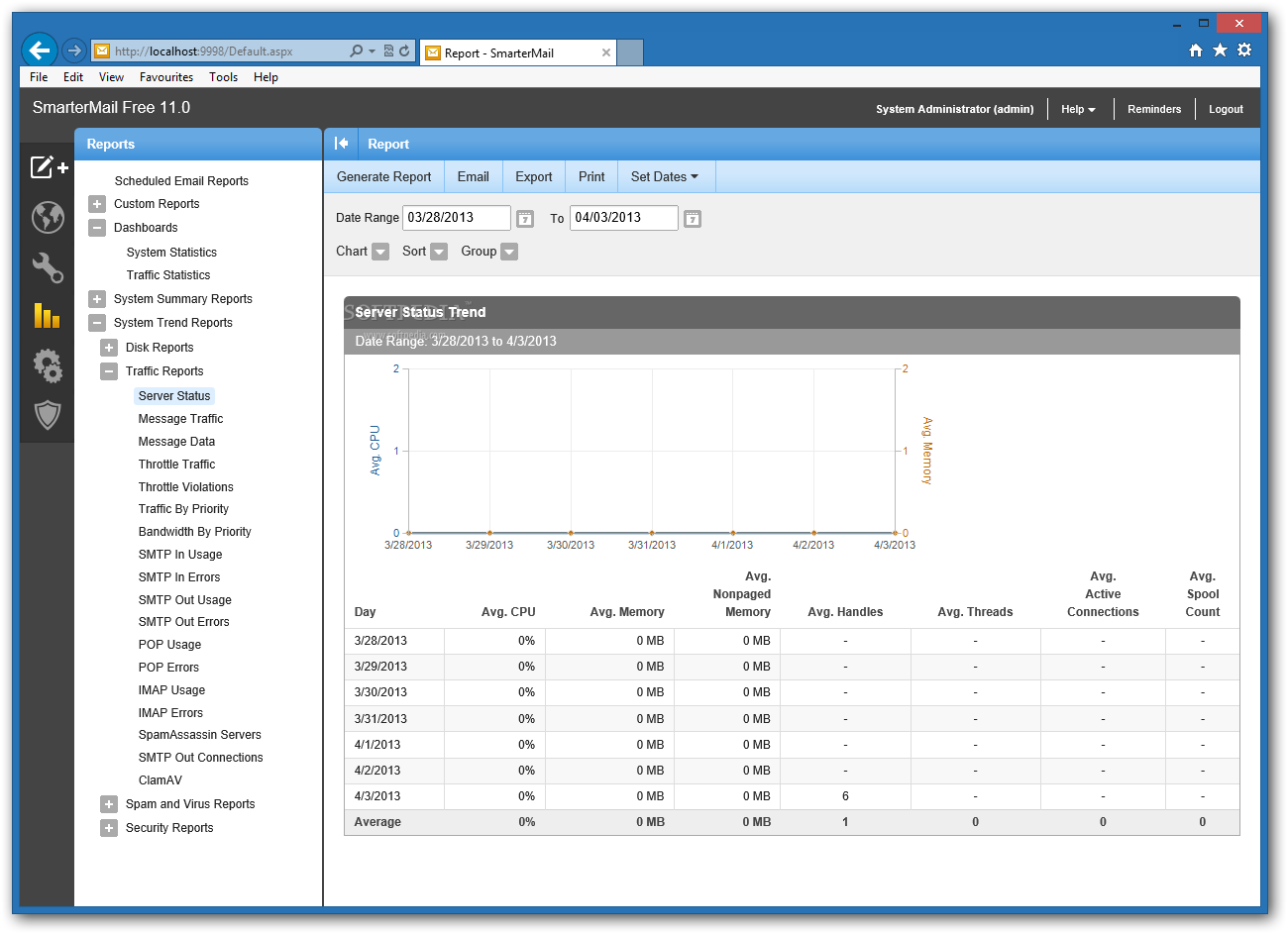Screen dimensions: 1288x934
Task: Click the end date field 04/03/2013
Action: (624, 218)
